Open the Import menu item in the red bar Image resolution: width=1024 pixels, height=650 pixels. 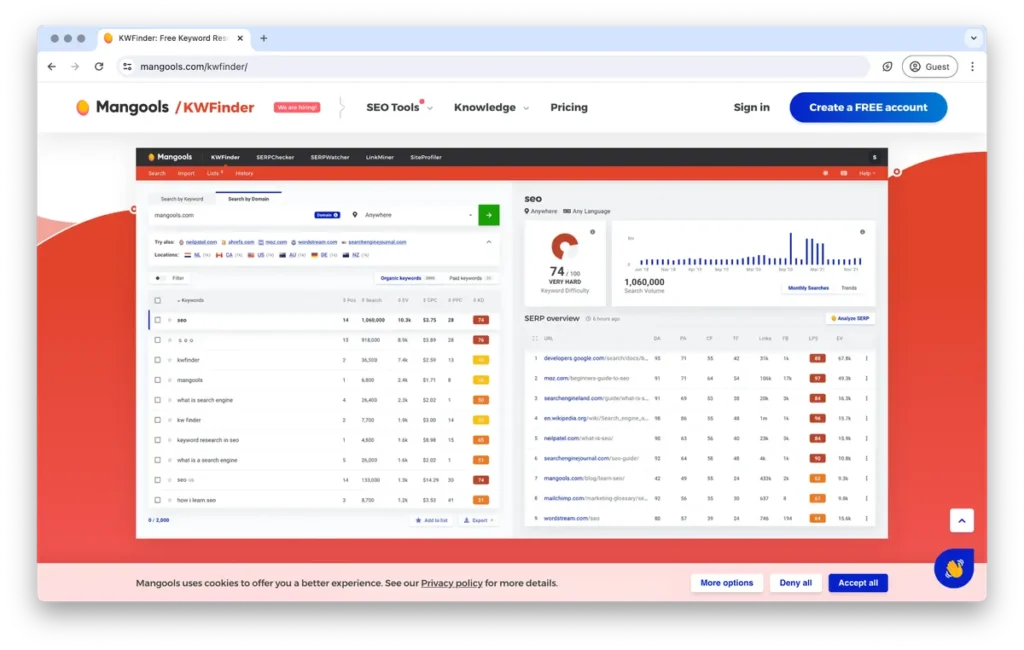[x=186, y=173]
